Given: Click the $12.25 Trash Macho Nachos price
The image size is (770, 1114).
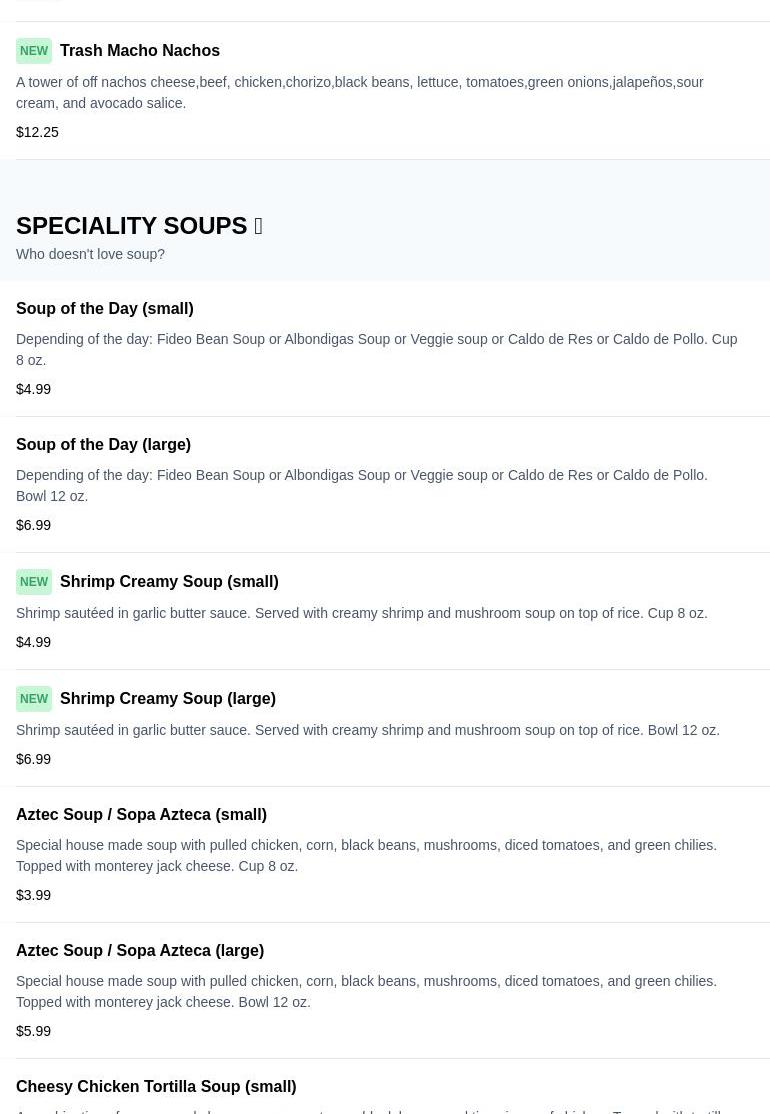Looking at the screenshot, I should coord(37,132).
